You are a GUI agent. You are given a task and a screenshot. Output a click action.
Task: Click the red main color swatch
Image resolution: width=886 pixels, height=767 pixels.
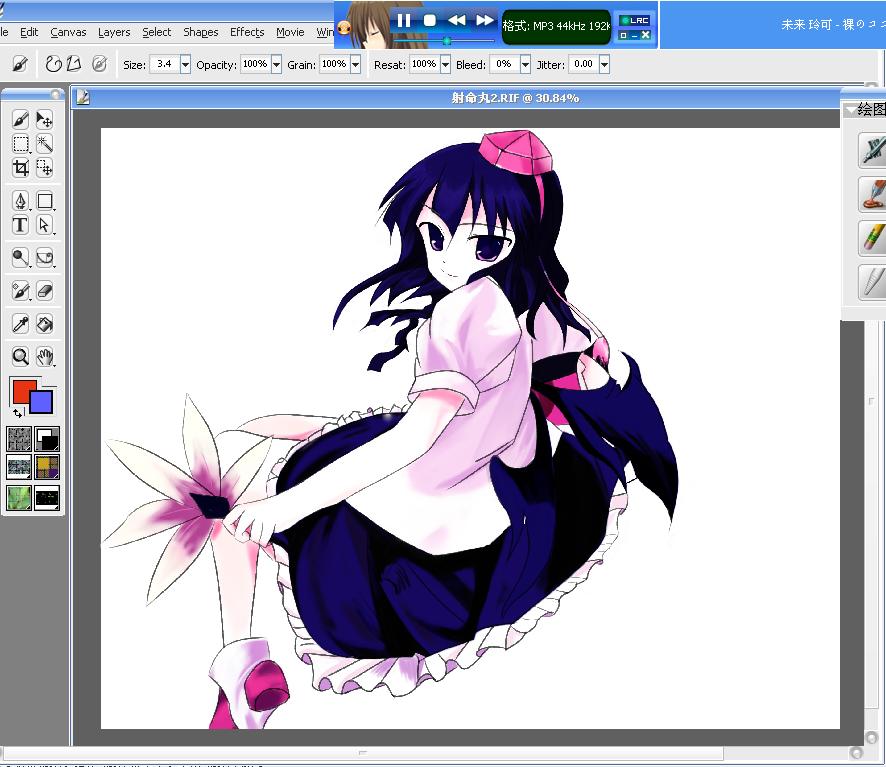click(21, 390)
